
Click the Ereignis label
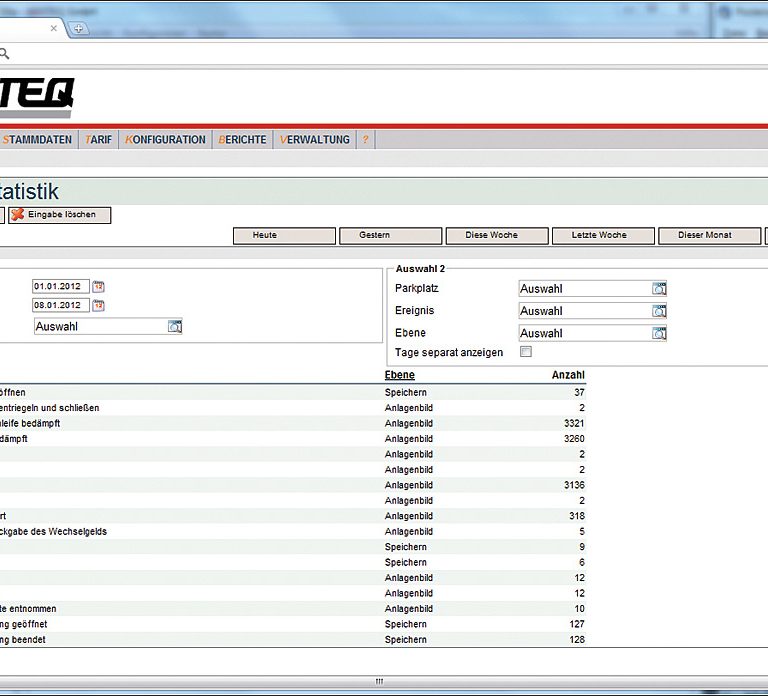point(414,311)
